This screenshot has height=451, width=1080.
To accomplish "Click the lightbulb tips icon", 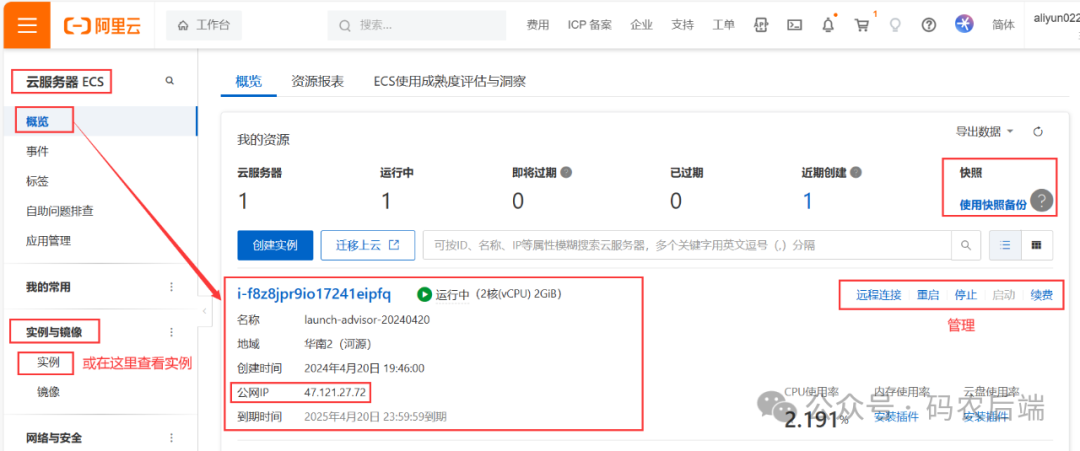I will point(895,25).
